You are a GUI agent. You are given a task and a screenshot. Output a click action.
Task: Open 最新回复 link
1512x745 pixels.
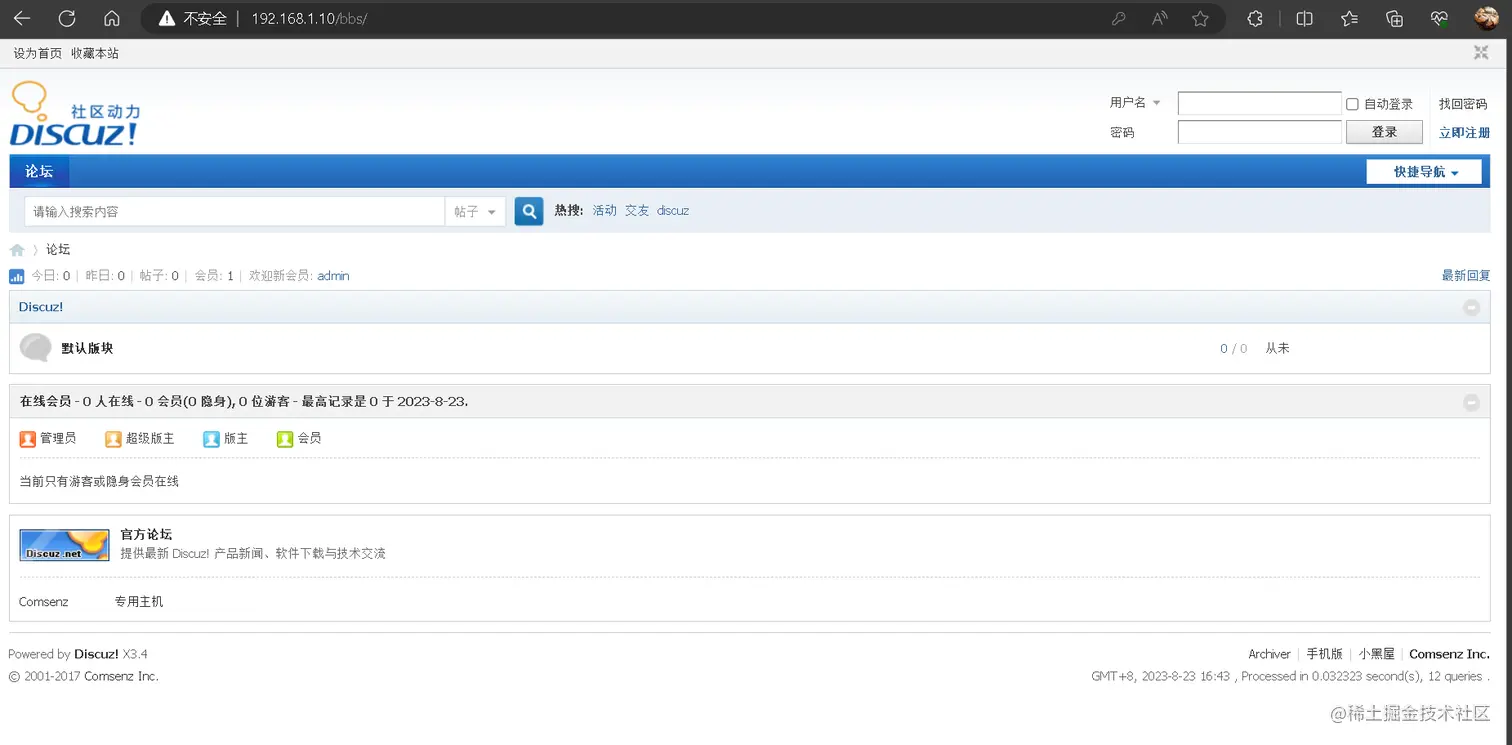[x=1466, y=276]
